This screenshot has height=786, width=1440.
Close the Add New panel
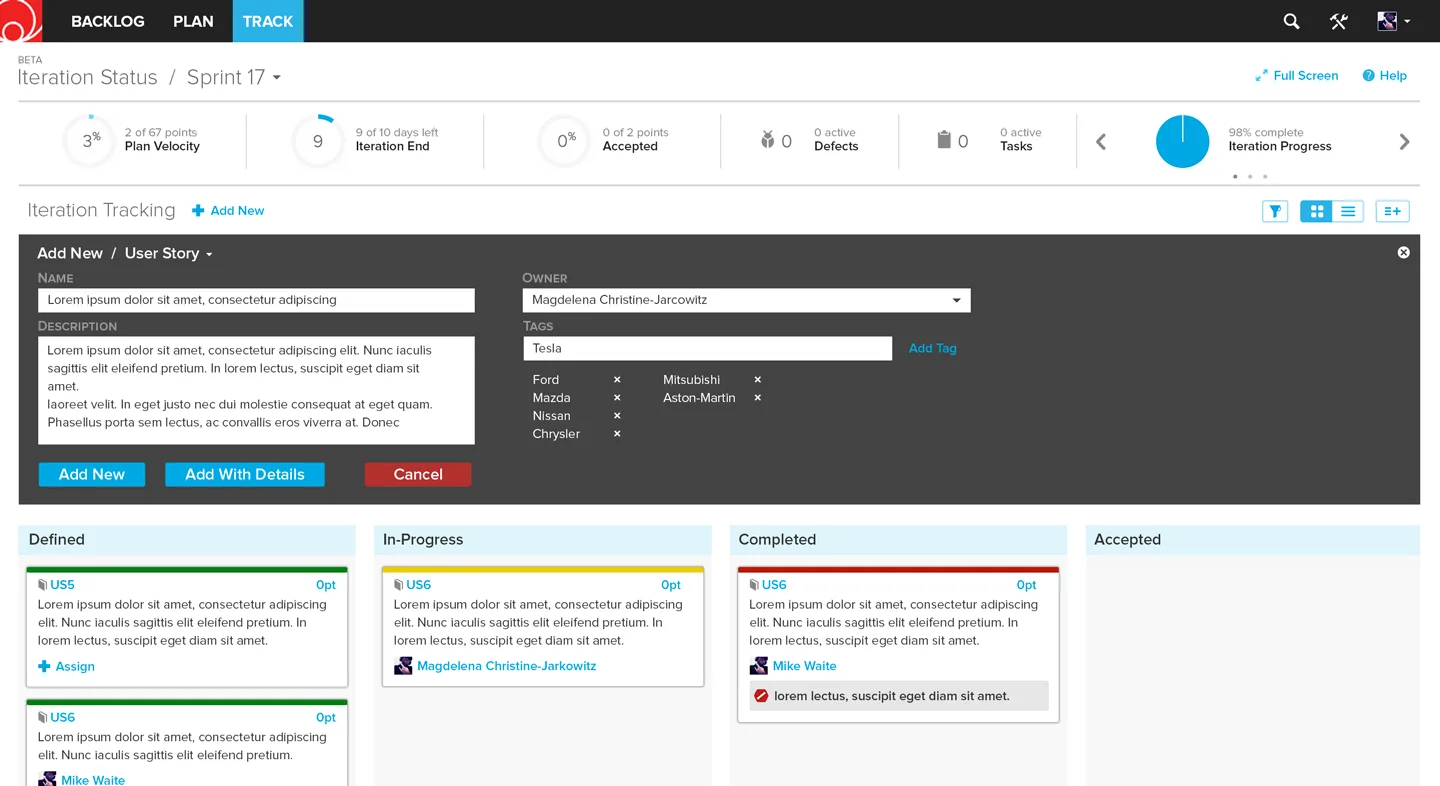pos(1403,253)
